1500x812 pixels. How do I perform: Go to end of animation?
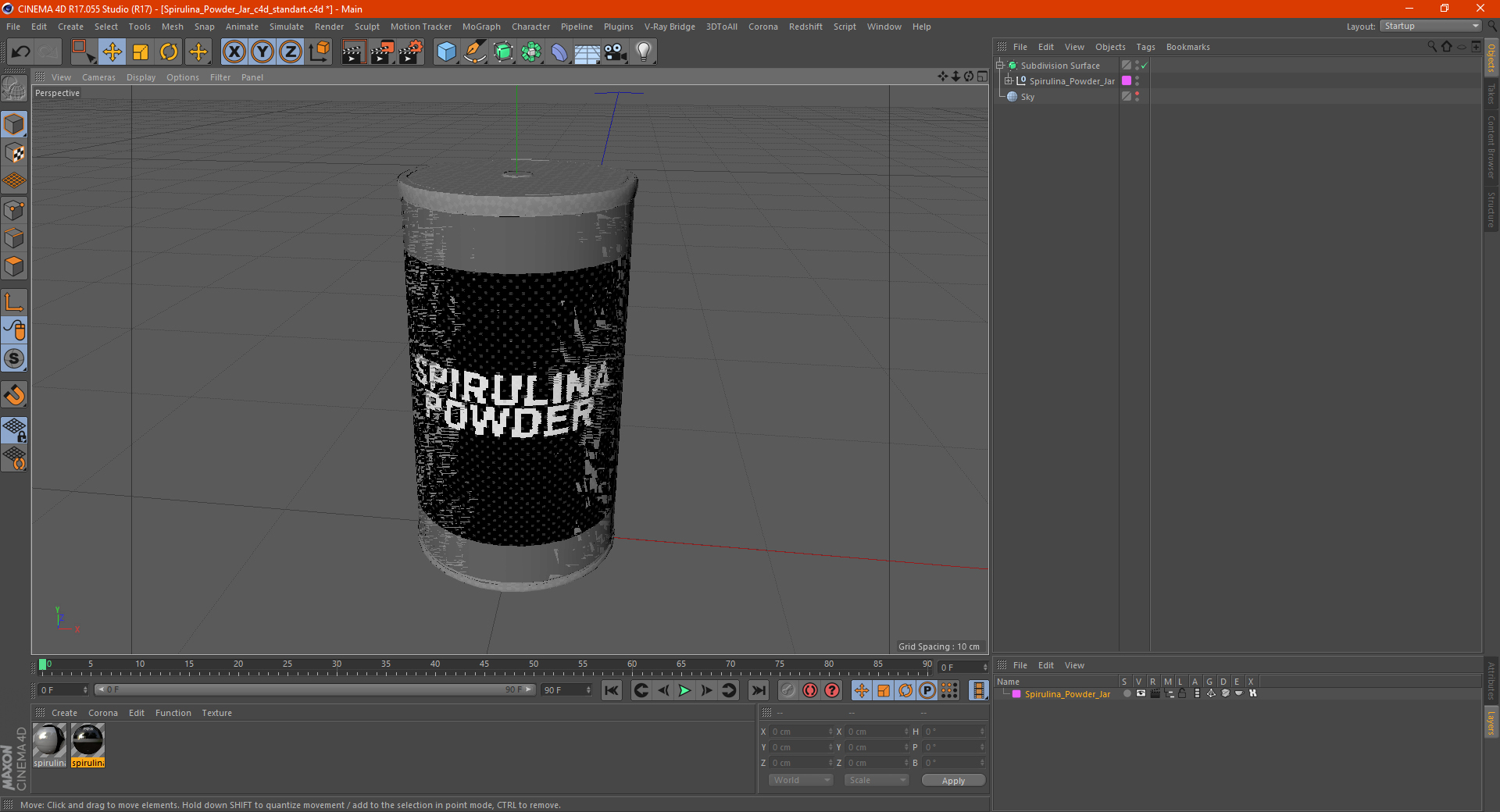pyautogui.click(x=758, y=690)
